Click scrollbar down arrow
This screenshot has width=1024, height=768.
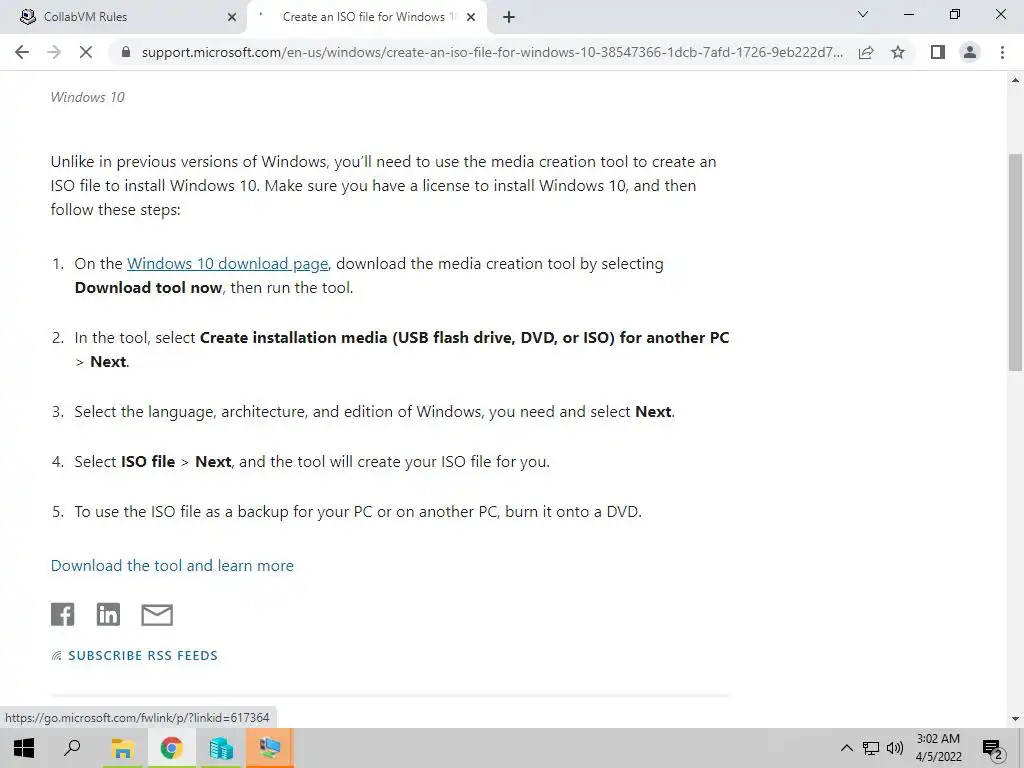coord(1015,719)
